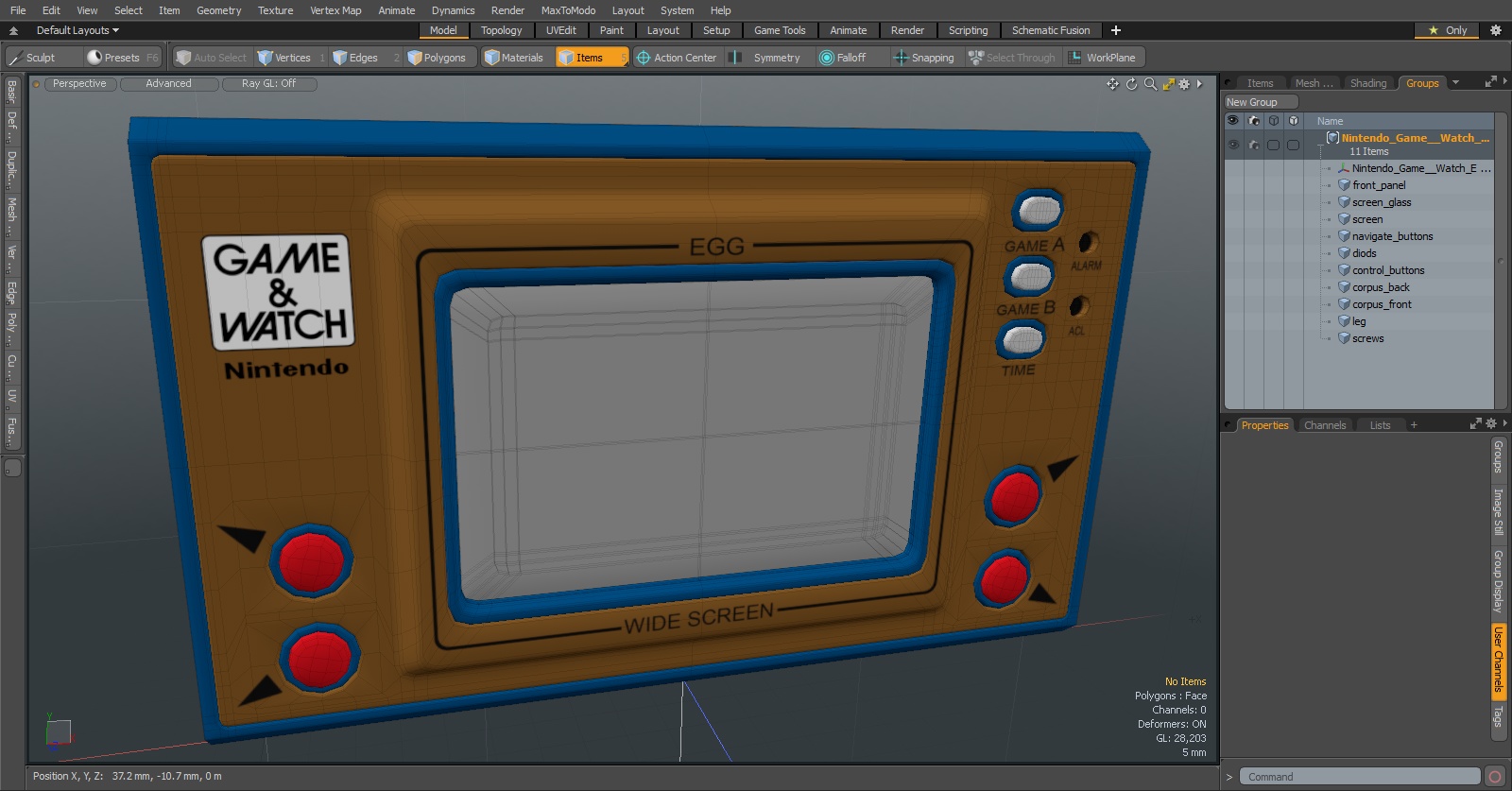
Task: Toggle the Only star filter
Action: (x=1448, y=30)
